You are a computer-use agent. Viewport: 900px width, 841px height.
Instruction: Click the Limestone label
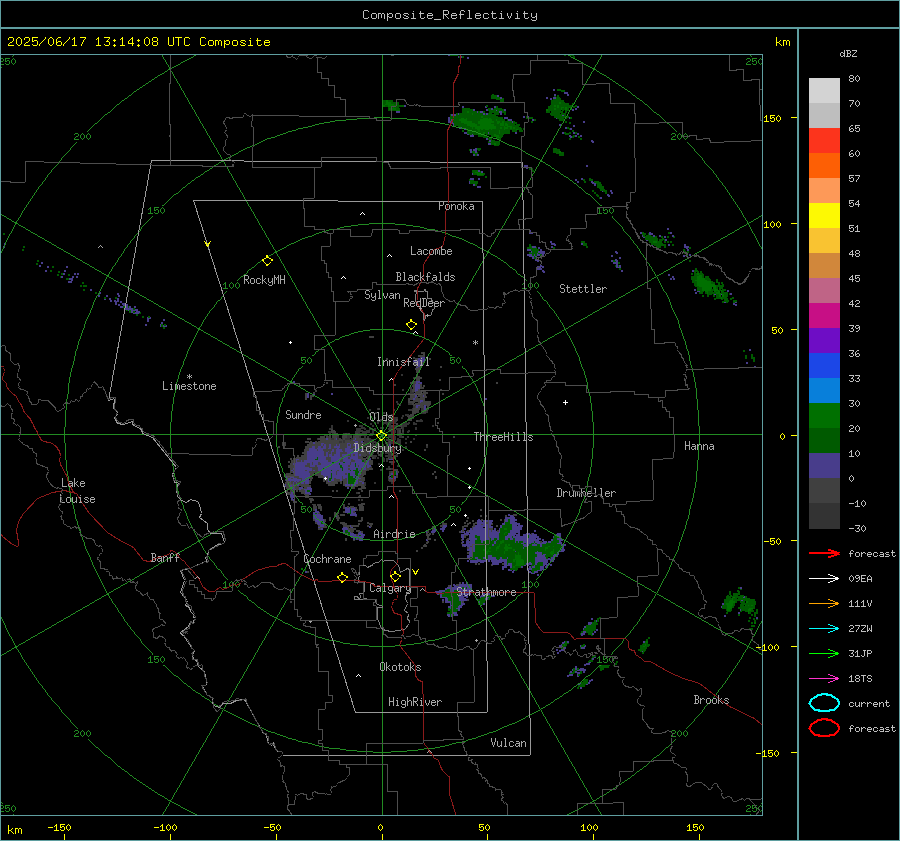[189, 386]
